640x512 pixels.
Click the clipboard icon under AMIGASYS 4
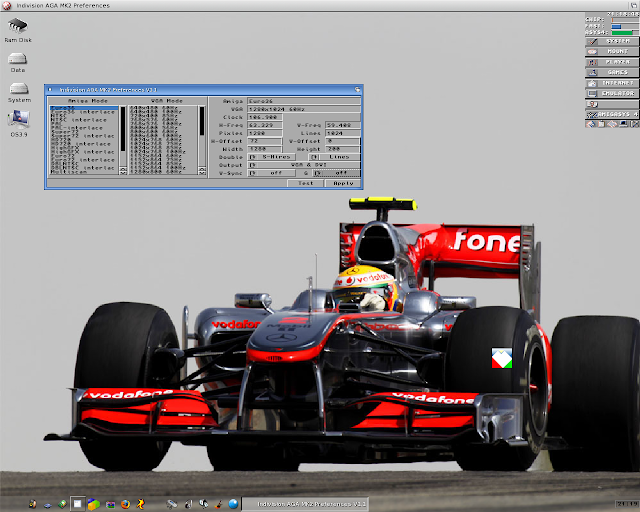pos(602,124)
